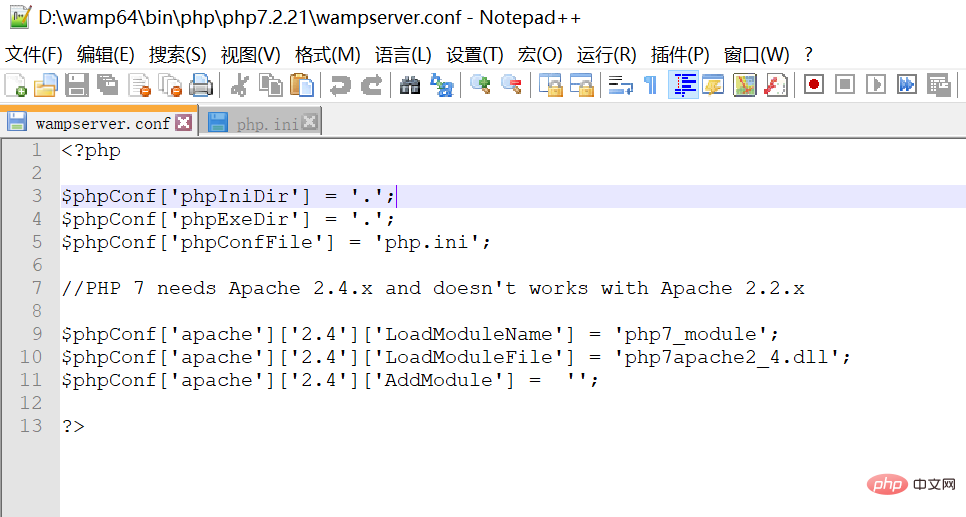The width and height of the screenshot is (966, 517).
Task: Toggle the highlighted Indent Guide button
Action: point(683,85)
